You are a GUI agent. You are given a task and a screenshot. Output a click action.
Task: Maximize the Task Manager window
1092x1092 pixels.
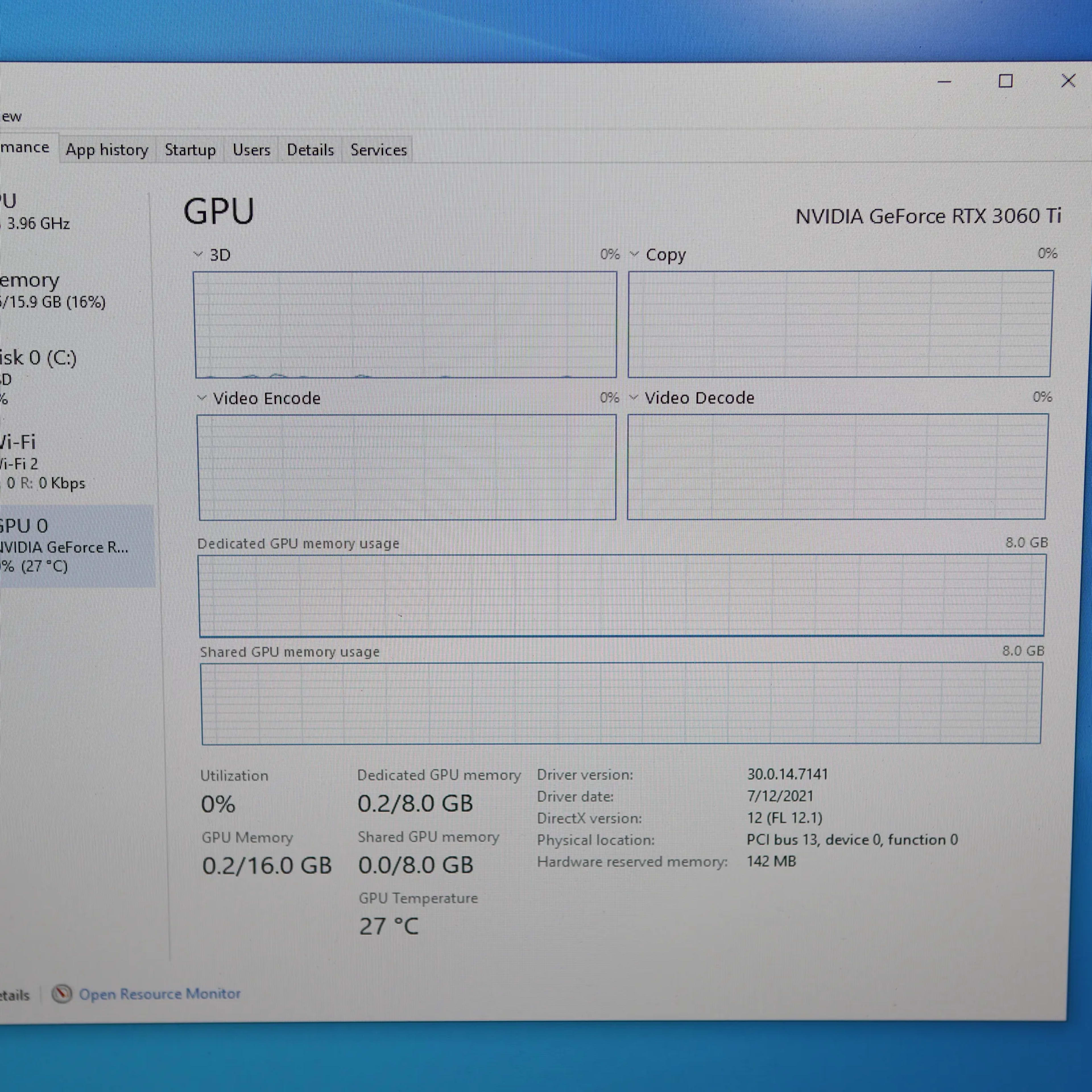tap(1006, 81)
